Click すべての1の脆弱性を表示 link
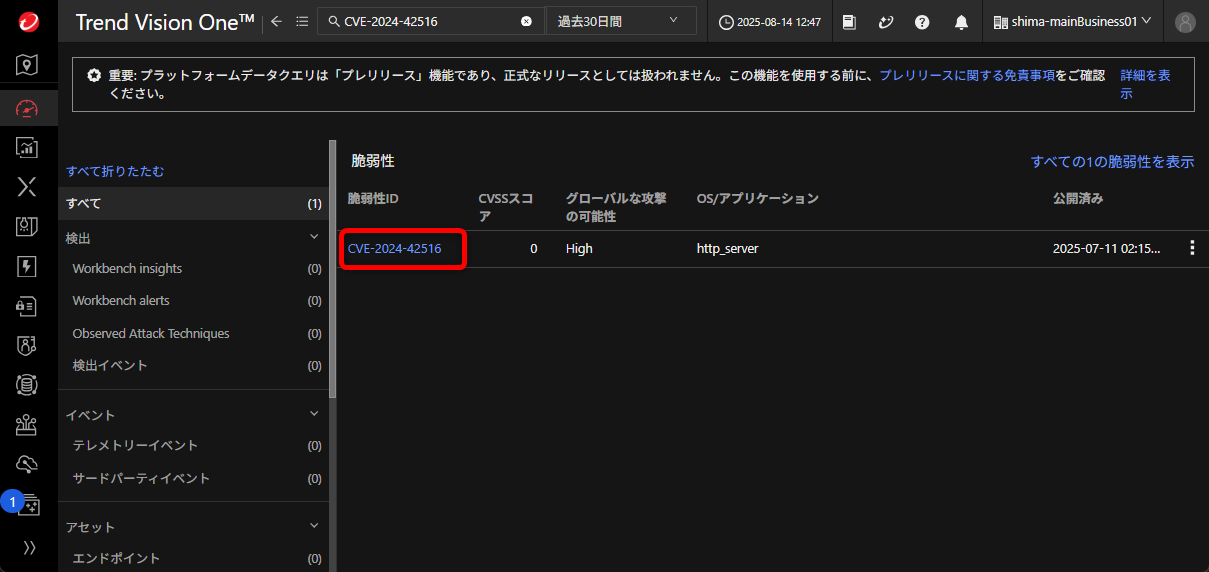 click(1112, 162)
